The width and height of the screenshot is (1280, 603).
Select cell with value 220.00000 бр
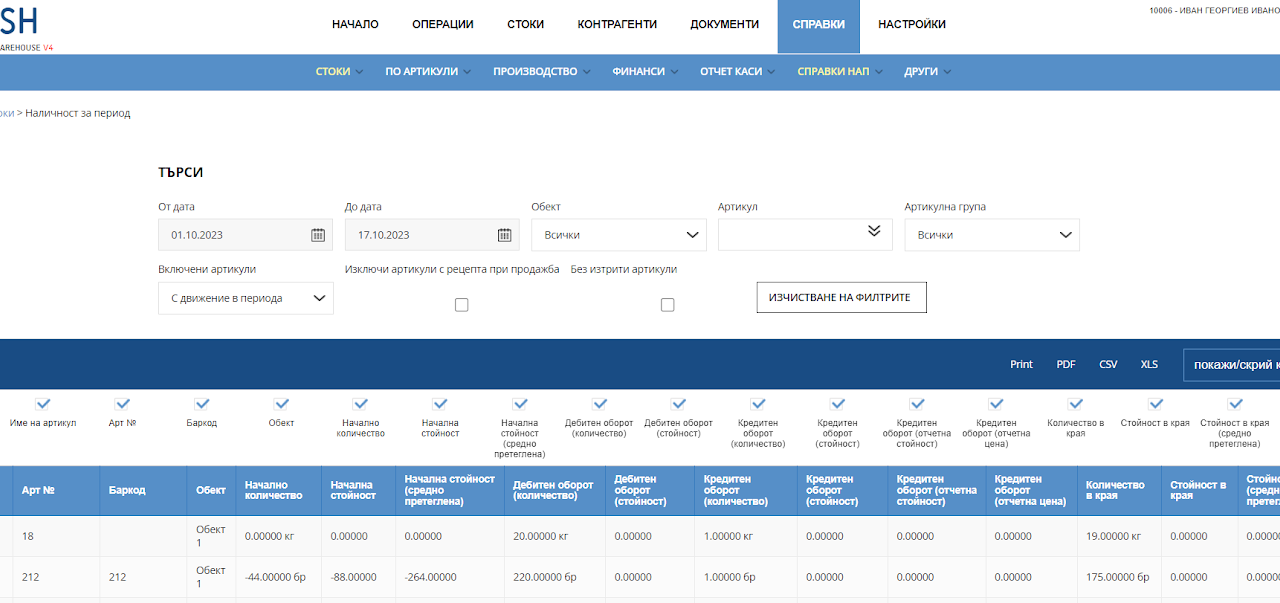click(555, 577)
